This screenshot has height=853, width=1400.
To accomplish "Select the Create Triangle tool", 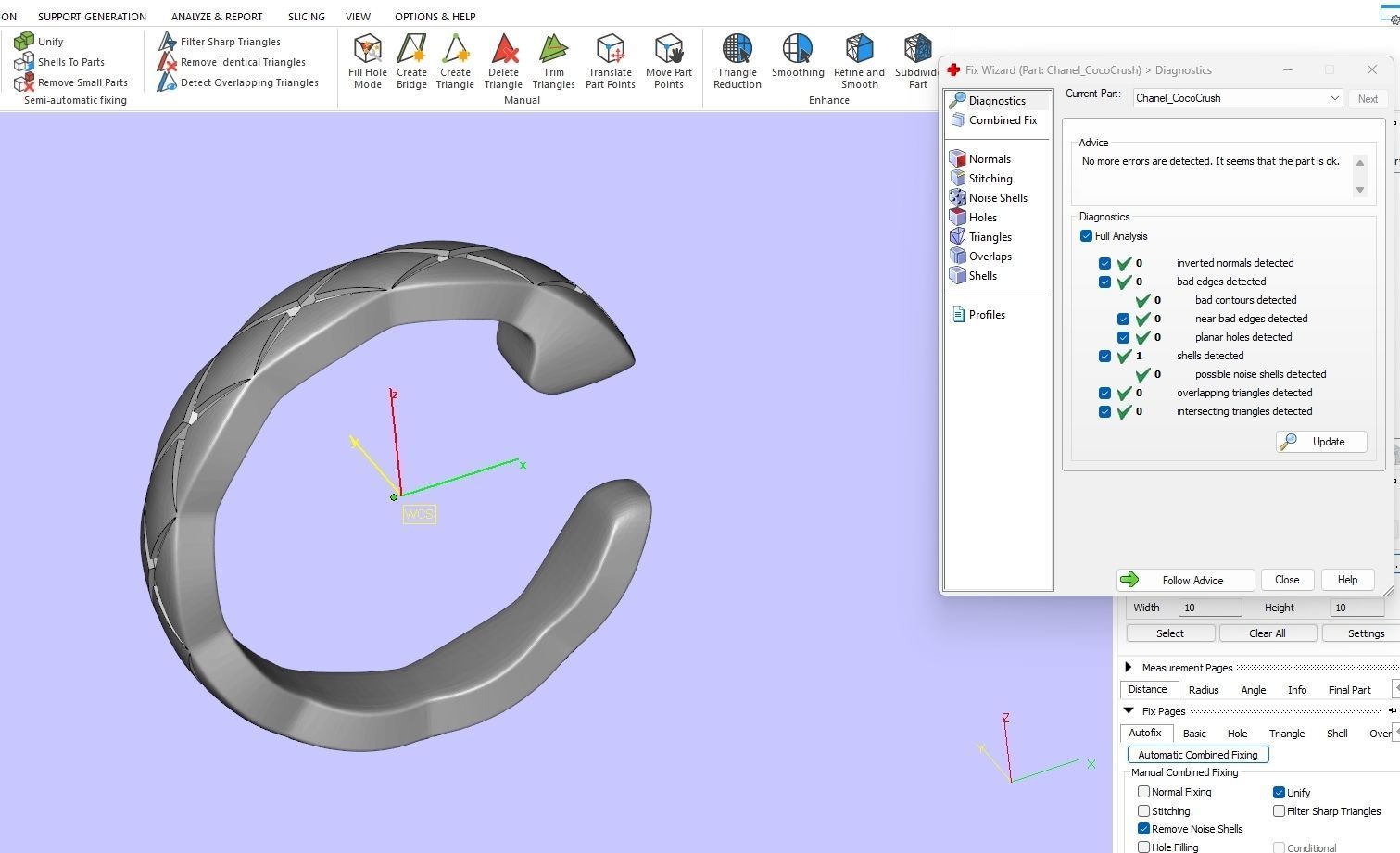I will (455, 61).
